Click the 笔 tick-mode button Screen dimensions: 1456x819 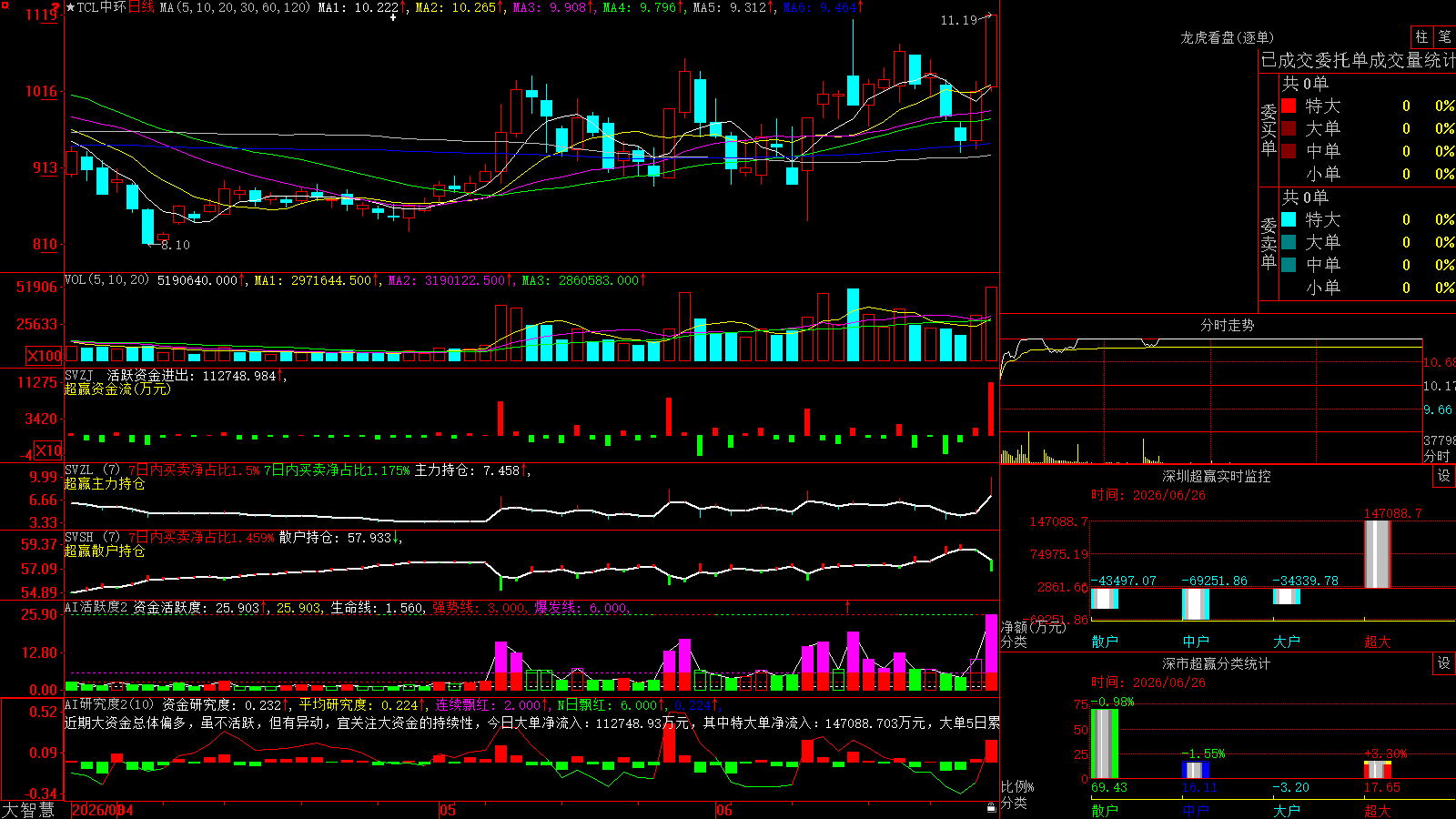(1444, 36)
